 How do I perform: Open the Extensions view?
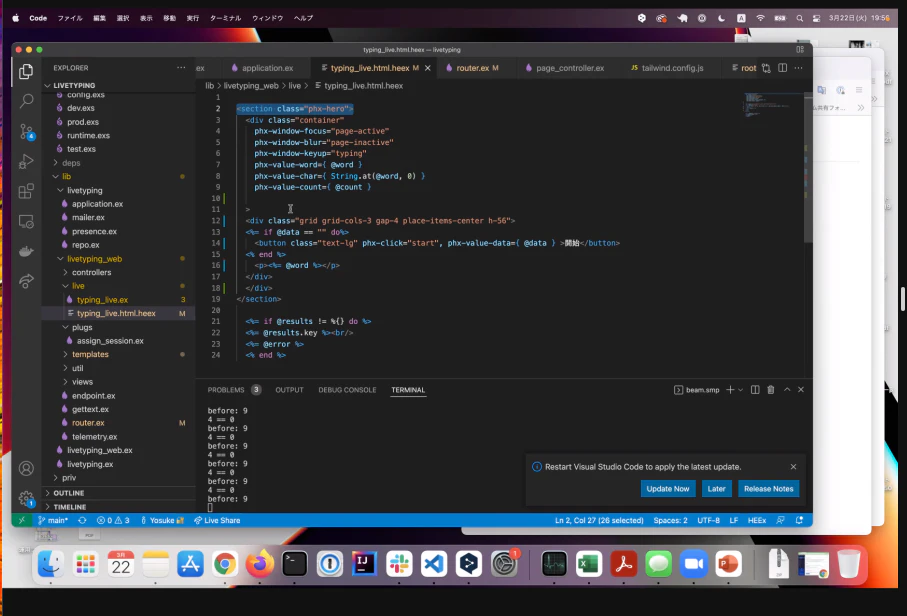pyautogui.click(x=26, y=191)
